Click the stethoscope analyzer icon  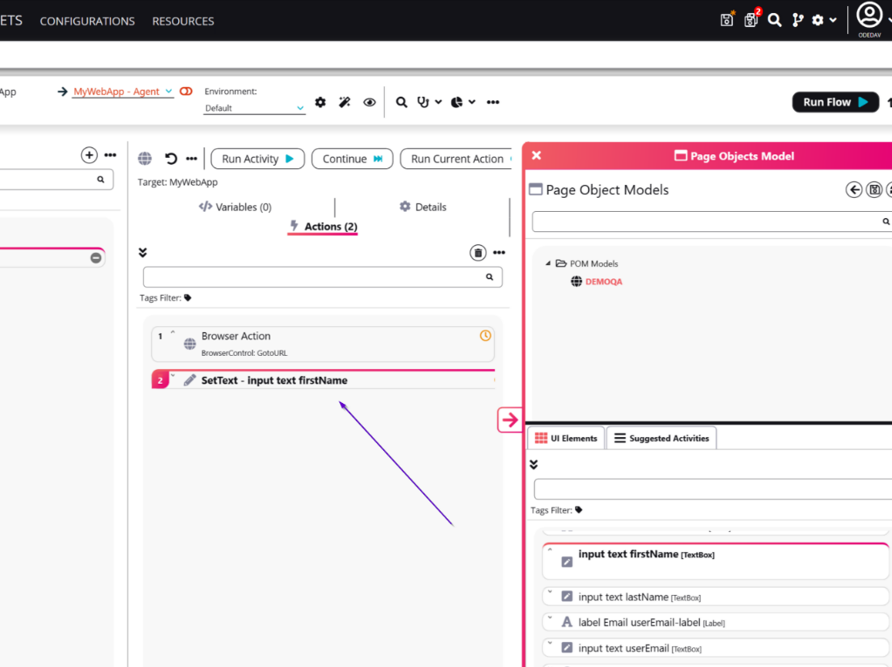423,102
